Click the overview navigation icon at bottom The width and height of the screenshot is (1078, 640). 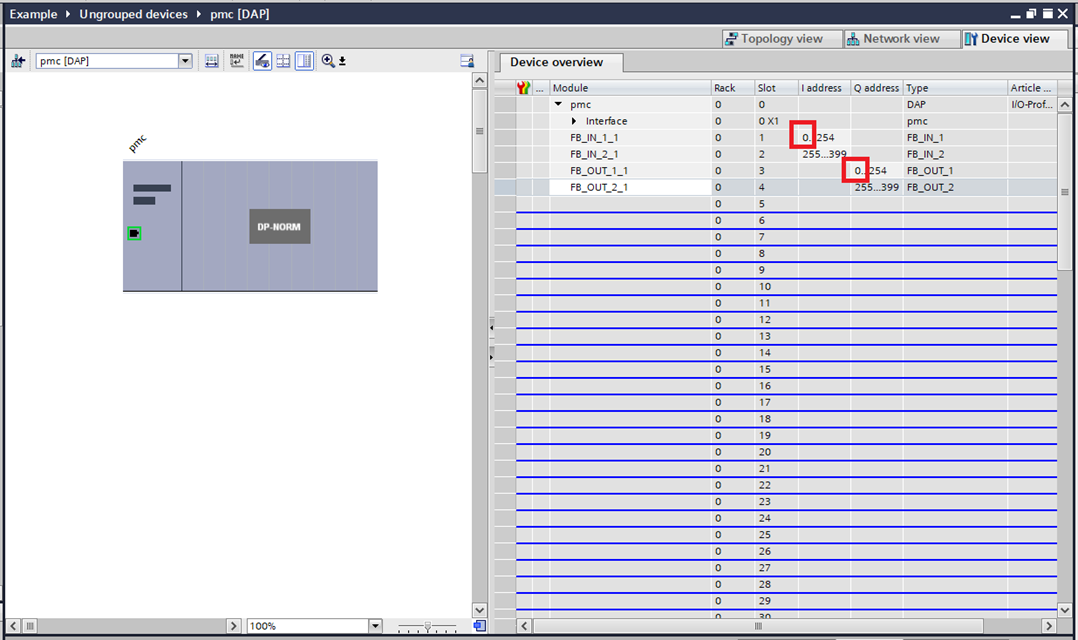[x=479, y=626]
